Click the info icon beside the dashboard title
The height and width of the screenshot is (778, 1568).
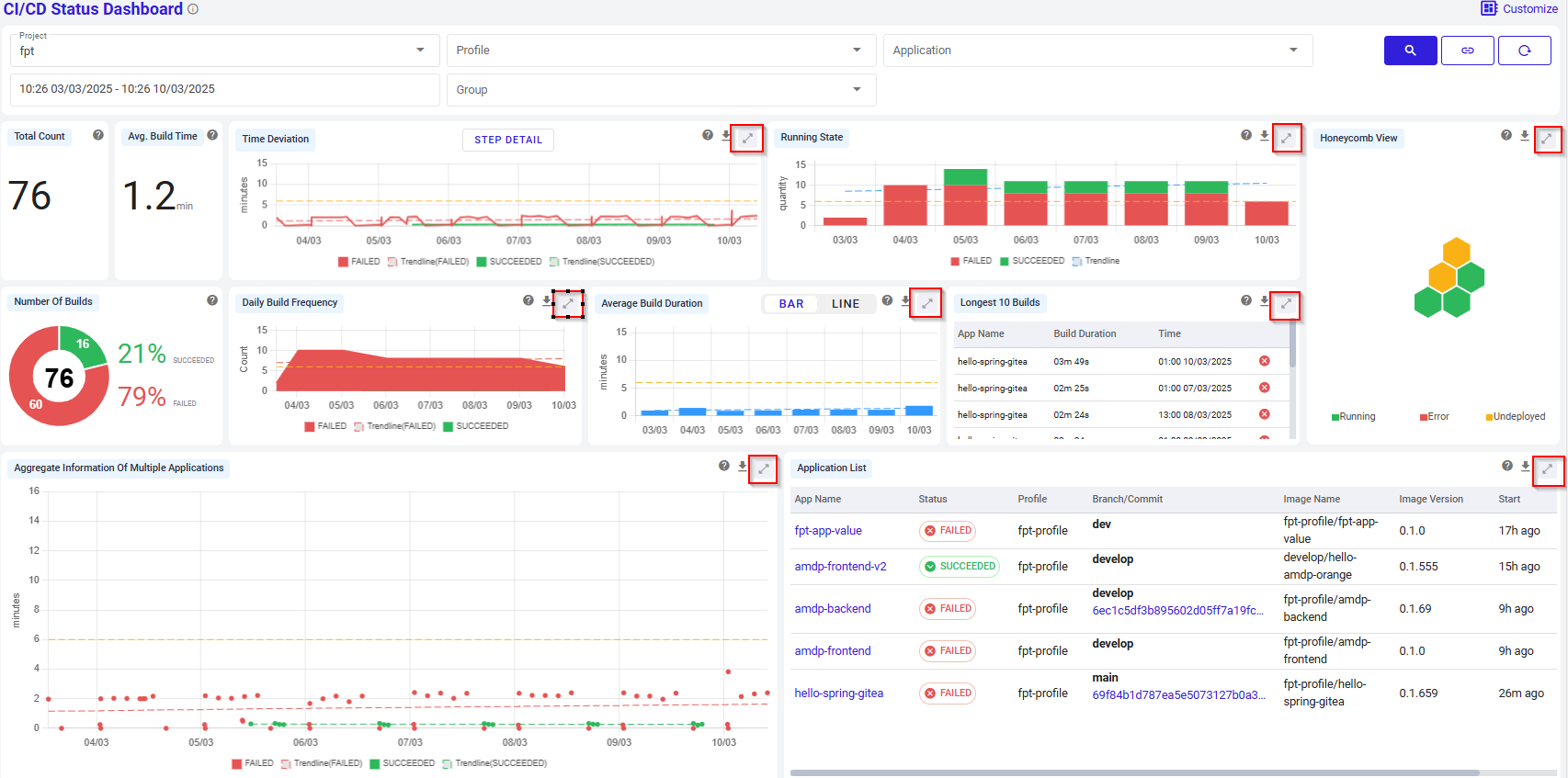pos(193,9)
